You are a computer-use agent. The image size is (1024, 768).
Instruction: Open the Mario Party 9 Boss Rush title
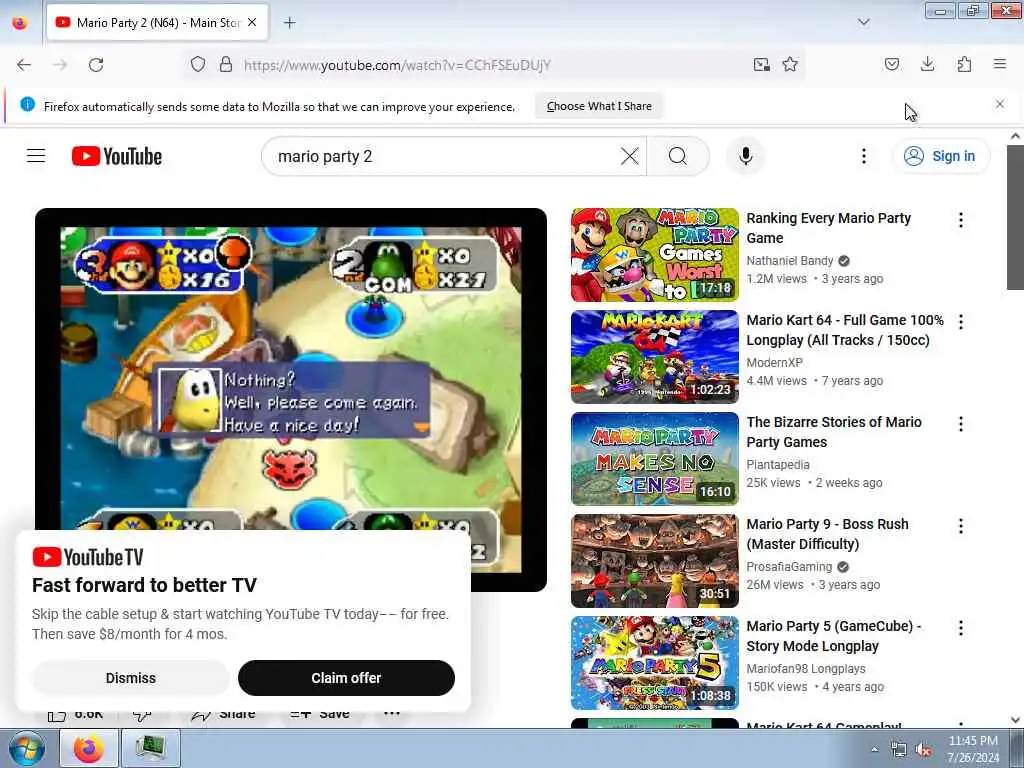(827, 534)
